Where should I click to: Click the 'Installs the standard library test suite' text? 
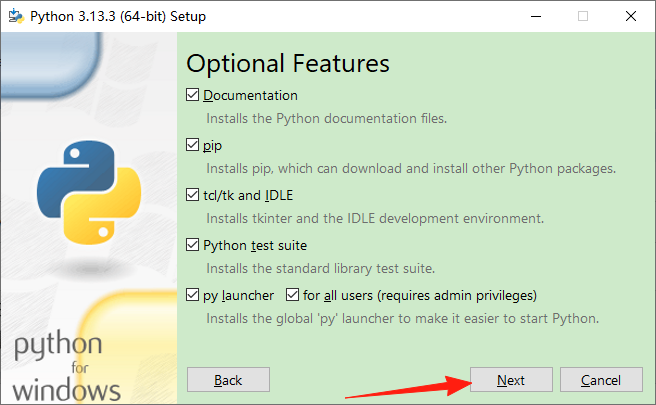[334, 268]
